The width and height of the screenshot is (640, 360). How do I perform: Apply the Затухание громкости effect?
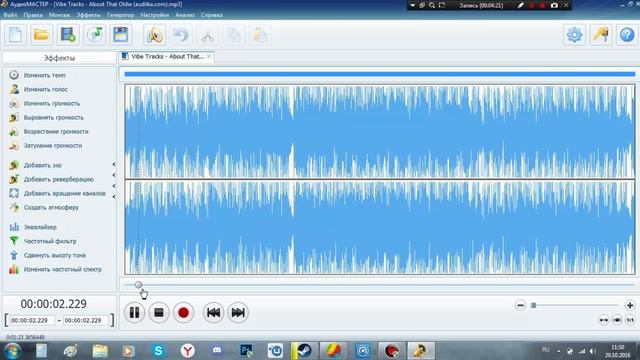click(x=53, y=146)
